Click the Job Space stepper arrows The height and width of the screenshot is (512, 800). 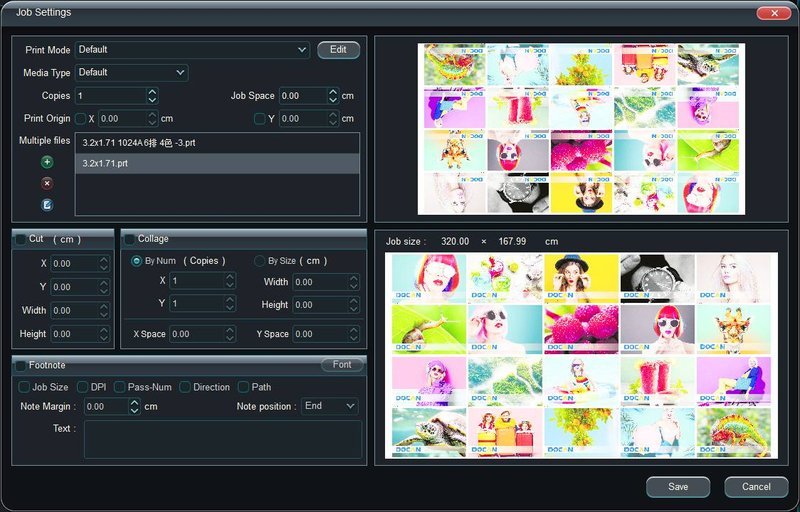click(333, 96)
